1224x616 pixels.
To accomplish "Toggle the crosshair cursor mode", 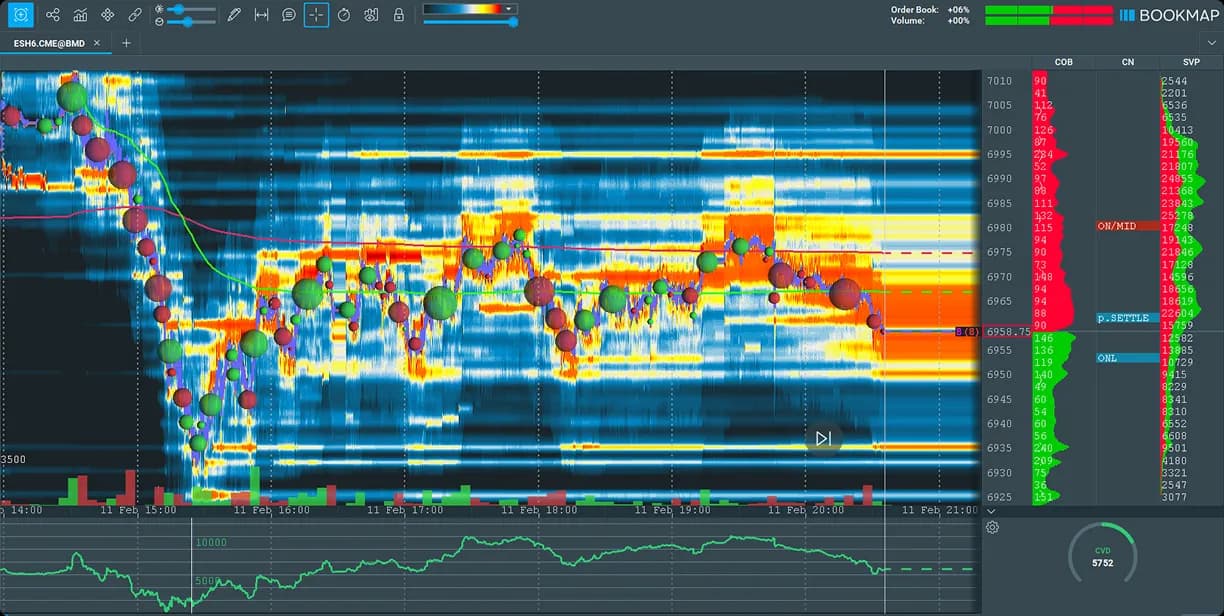I will (x=316, y=15).
